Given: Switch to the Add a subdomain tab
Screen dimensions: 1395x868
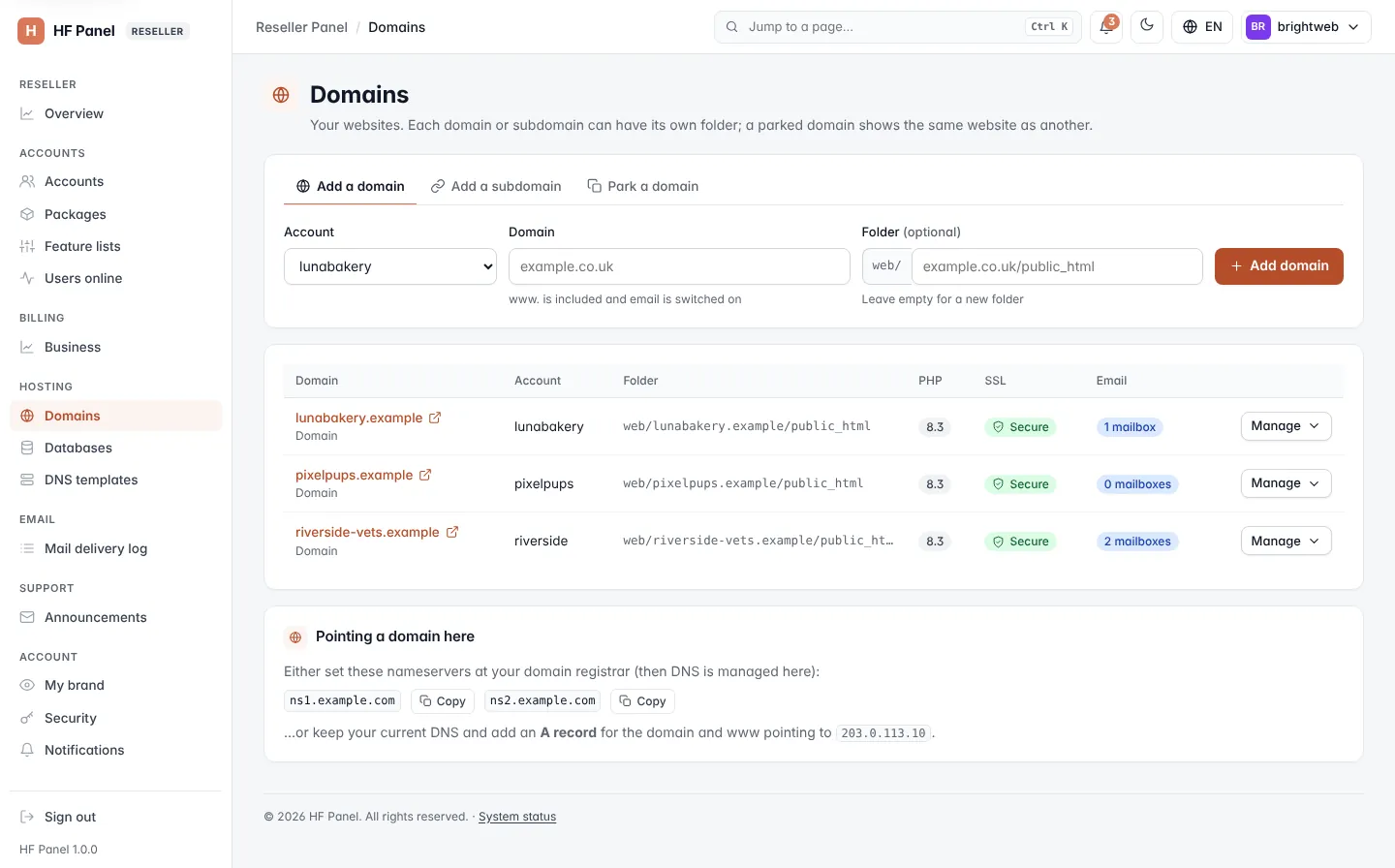Looking at the screenshot, I should coord(496,186).
